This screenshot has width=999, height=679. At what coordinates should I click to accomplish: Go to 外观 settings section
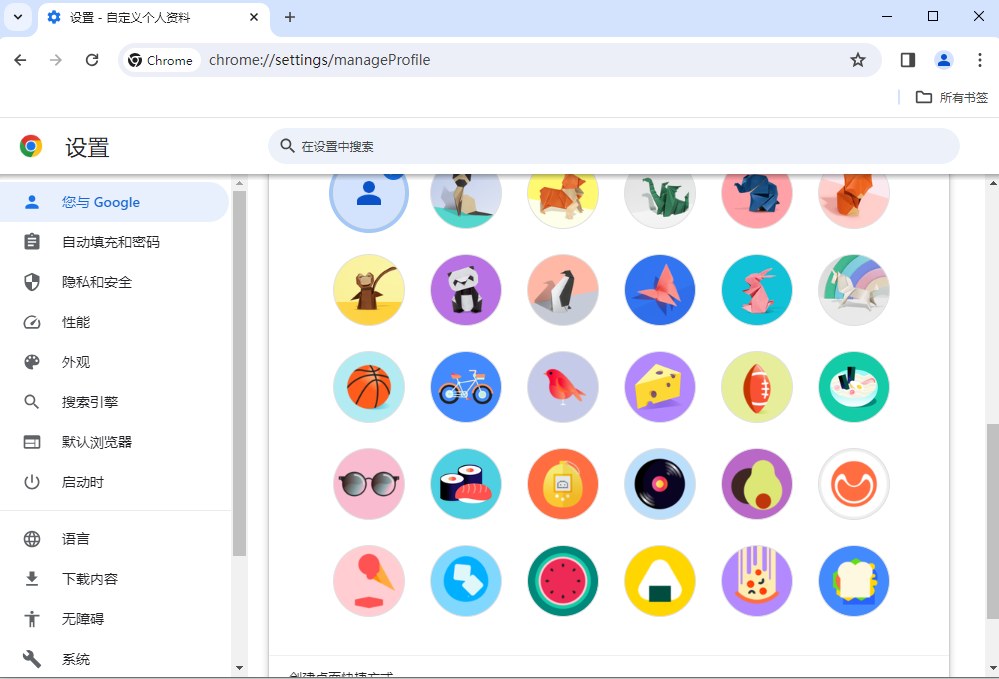coord(76,362)
